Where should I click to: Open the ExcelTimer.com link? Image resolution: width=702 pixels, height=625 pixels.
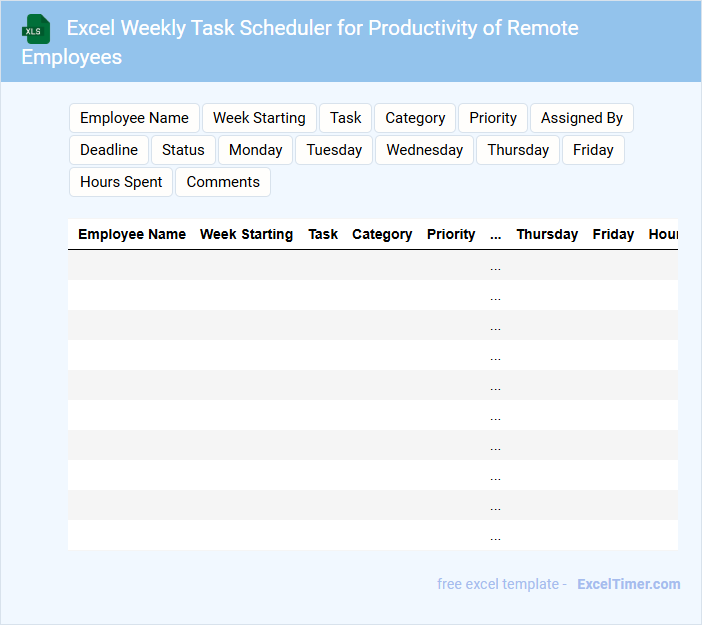point(628,584)
